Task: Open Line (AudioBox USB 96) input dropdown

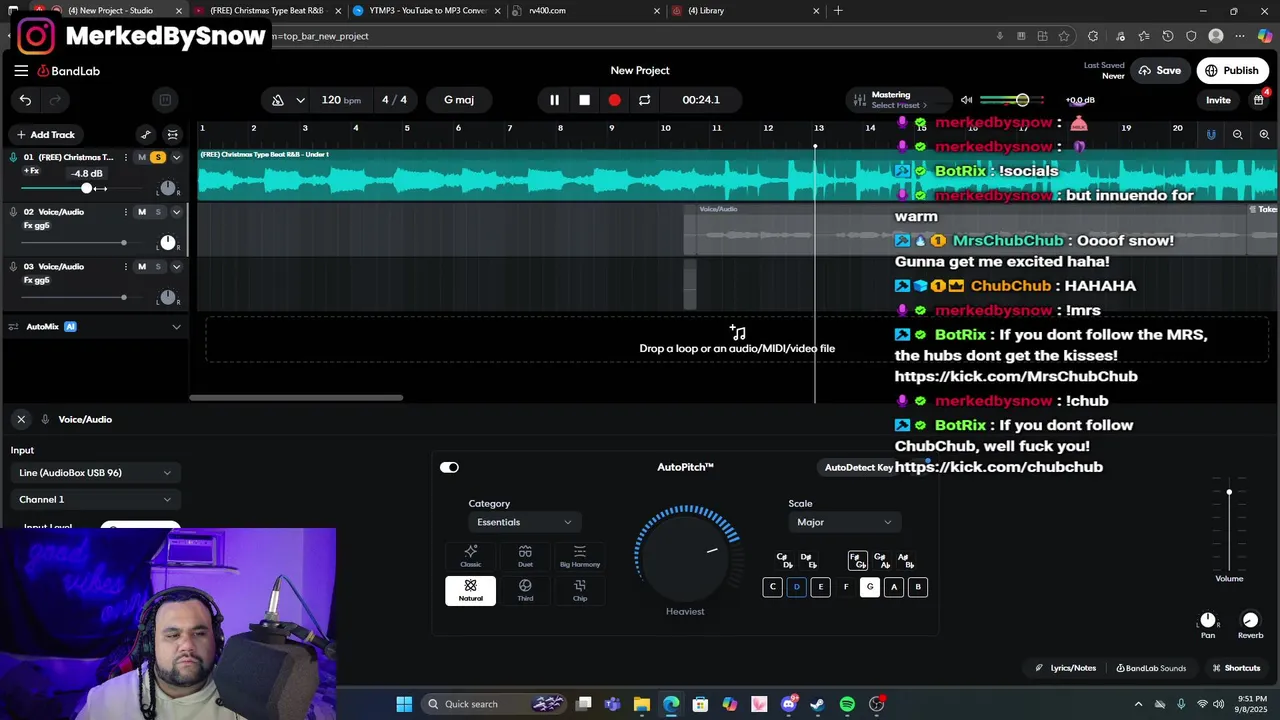Action: pos(95,473)
